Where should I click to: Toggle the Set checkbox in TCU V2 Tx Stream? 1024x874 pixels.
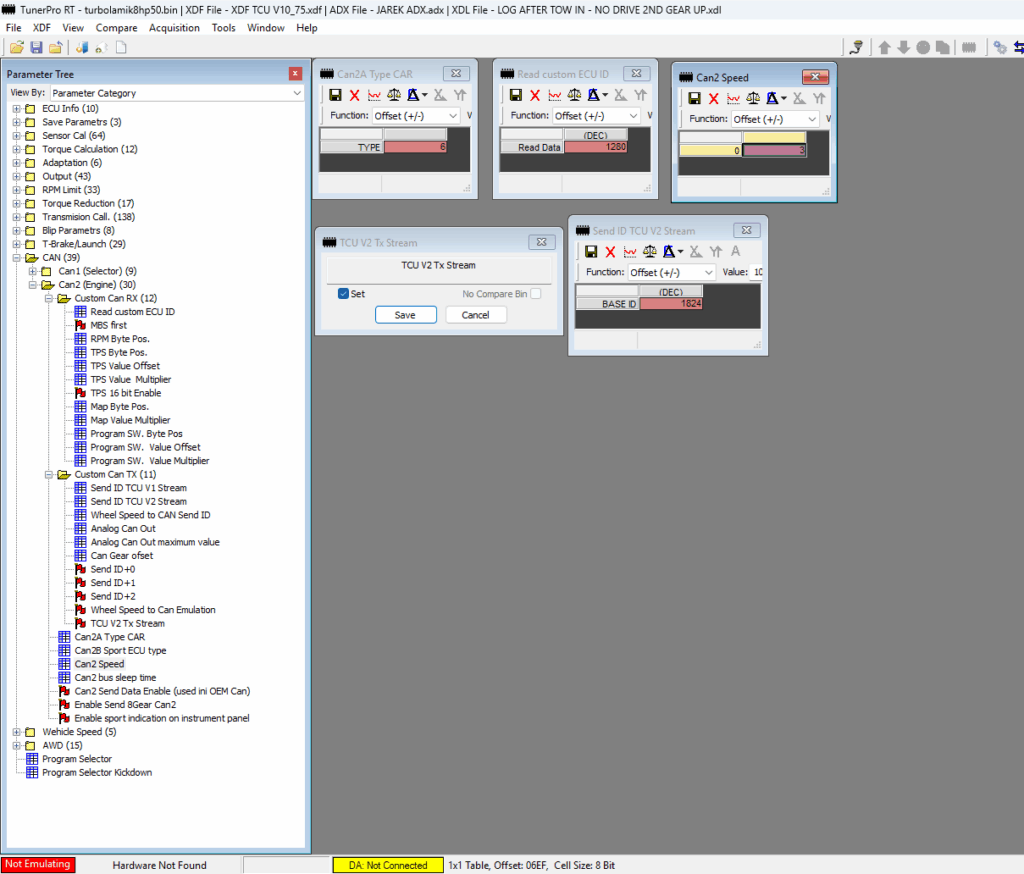coord(343,294)
